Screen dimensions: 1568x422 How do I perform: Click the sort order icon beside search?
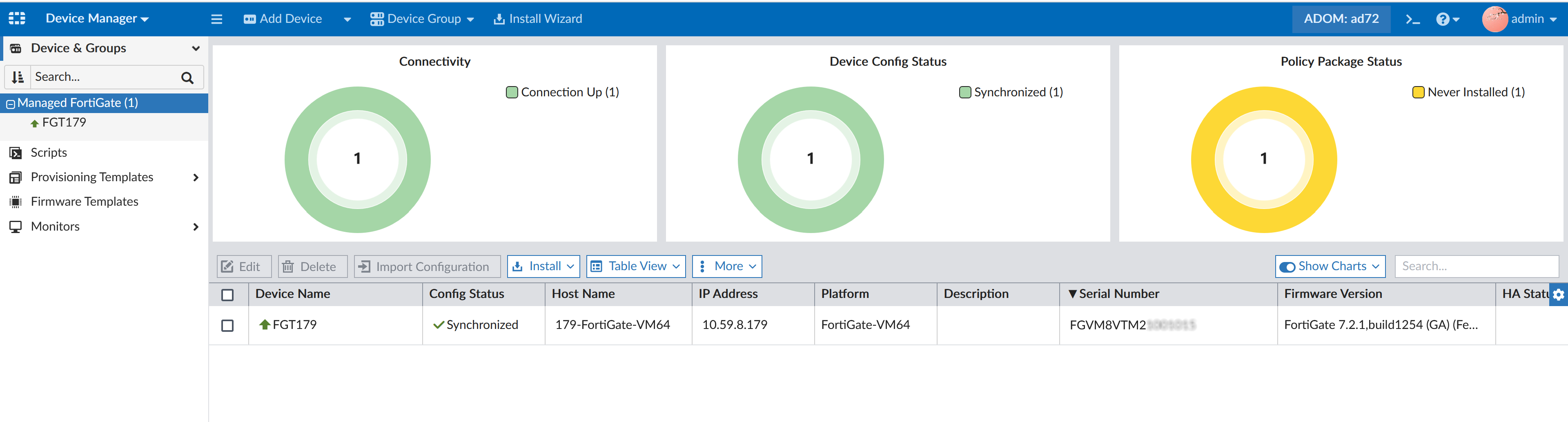coord(18,77)
